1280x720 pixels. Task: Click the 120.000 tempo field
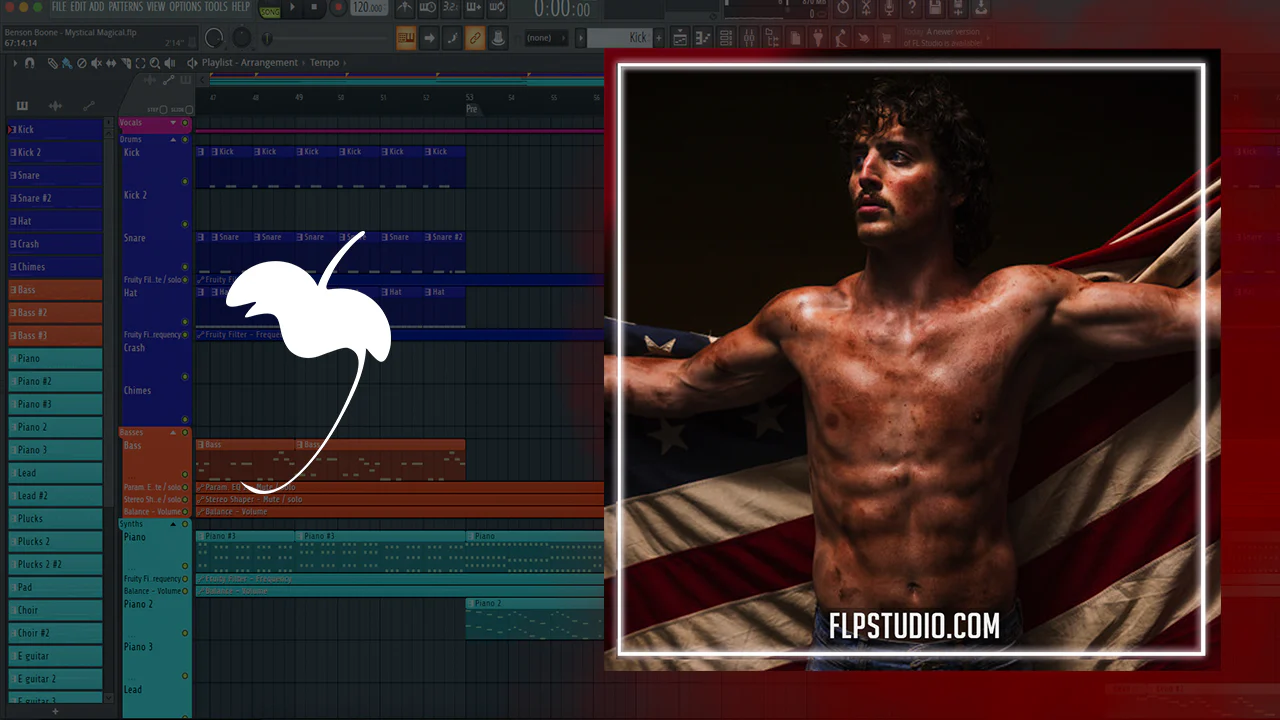368,8
